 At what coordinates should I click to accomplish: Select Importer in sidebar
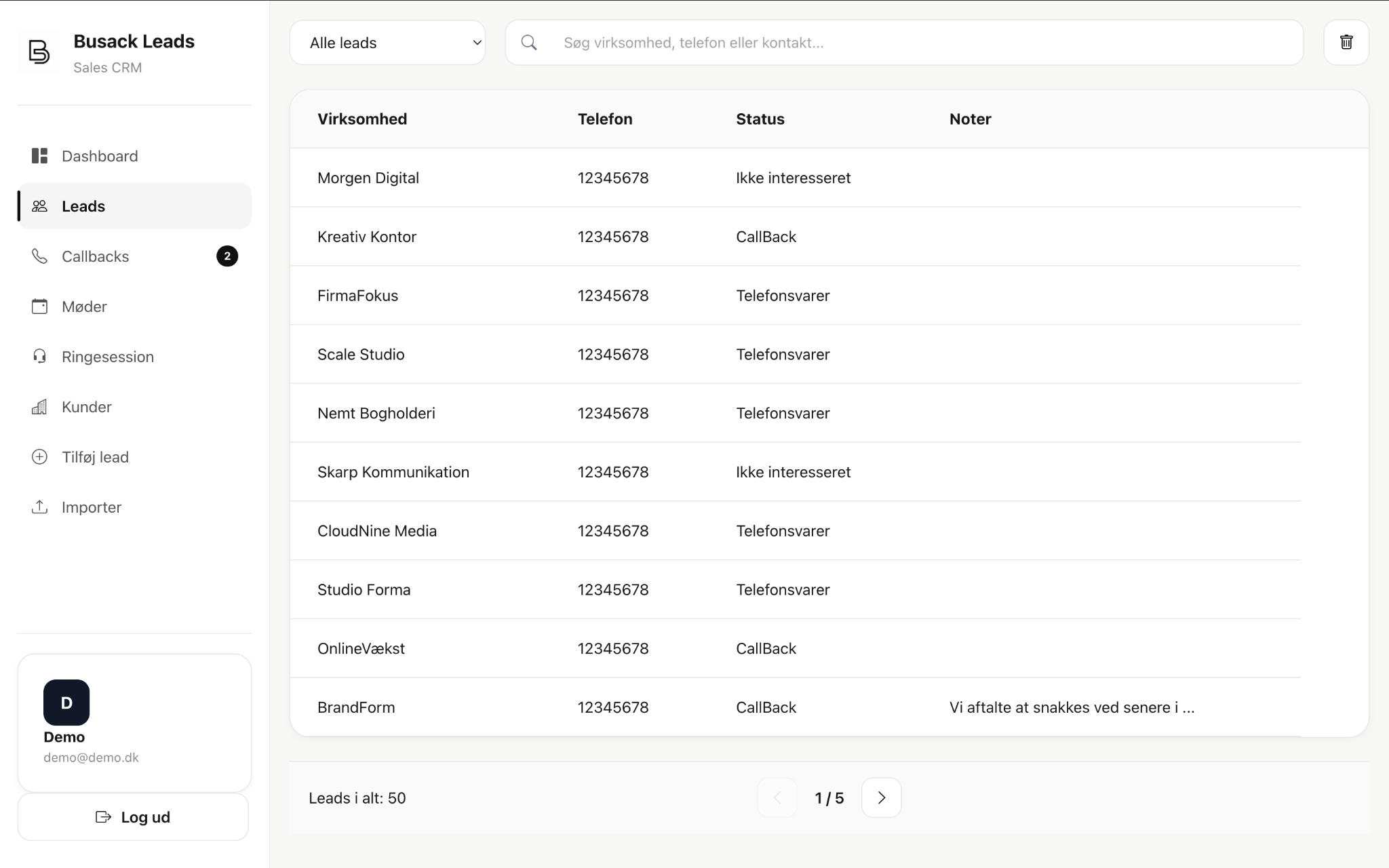point(134,507)
